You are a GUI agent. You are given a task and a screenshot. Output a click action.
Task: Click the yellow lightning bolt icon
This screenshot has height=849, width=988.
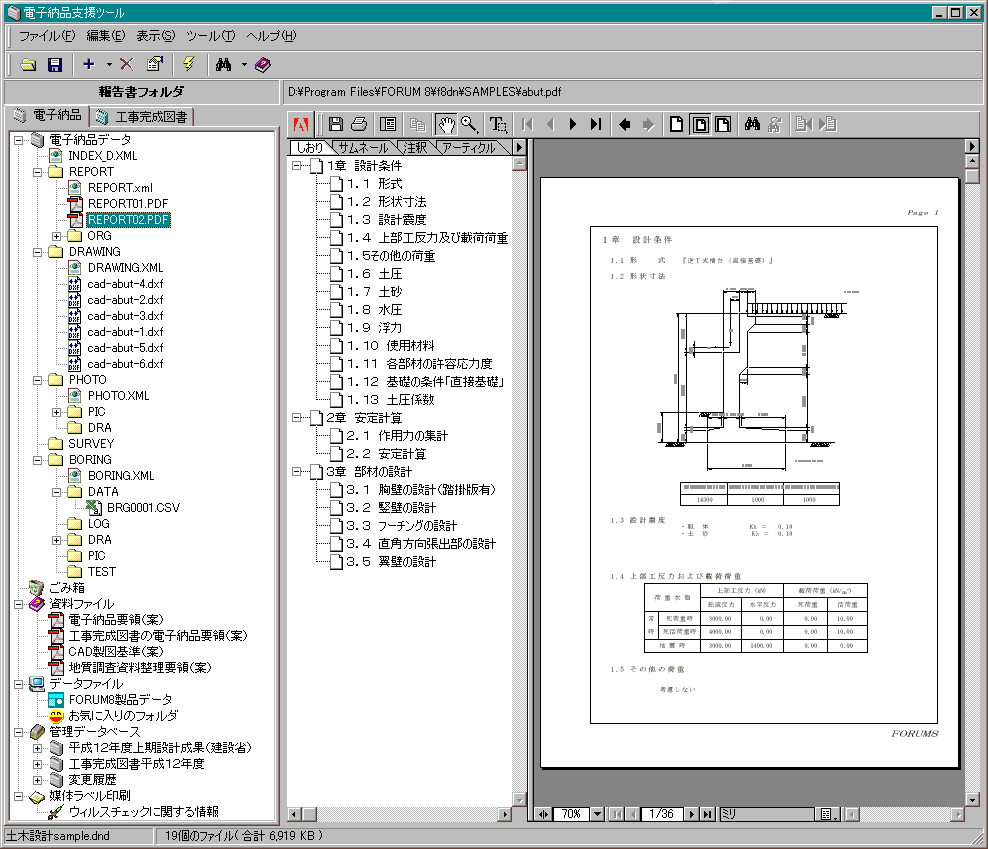coord(187,65)
